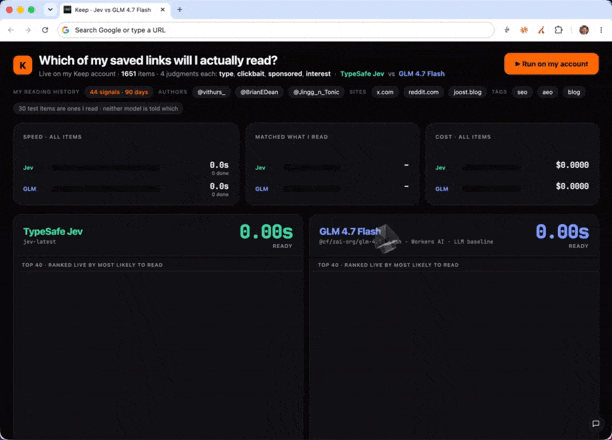
Task: Click the Jev $0.0000 cost value
Action: [x=572, y=165]
